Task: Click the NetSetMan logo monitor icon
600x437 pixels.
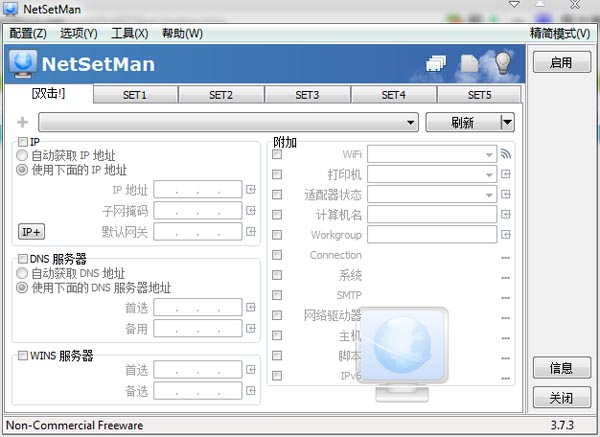Action: click(x=23, y=64)
